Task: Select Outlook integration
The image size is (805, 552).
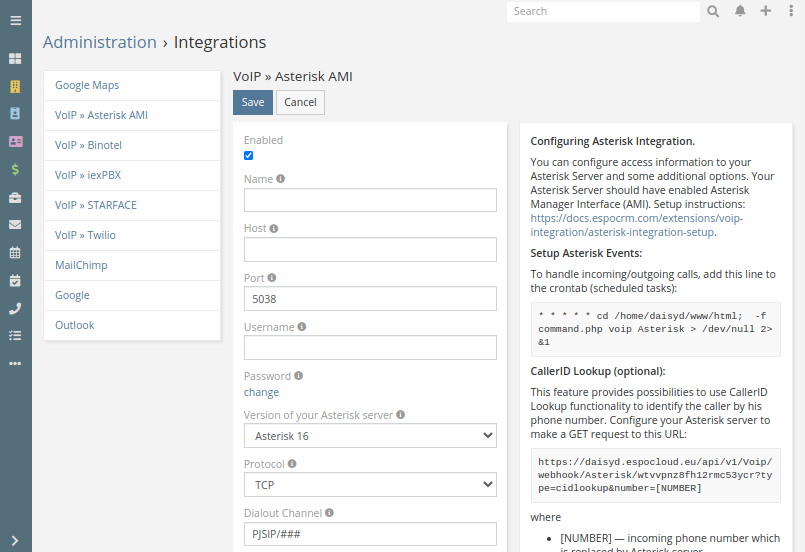Action: tap(132, 326)
